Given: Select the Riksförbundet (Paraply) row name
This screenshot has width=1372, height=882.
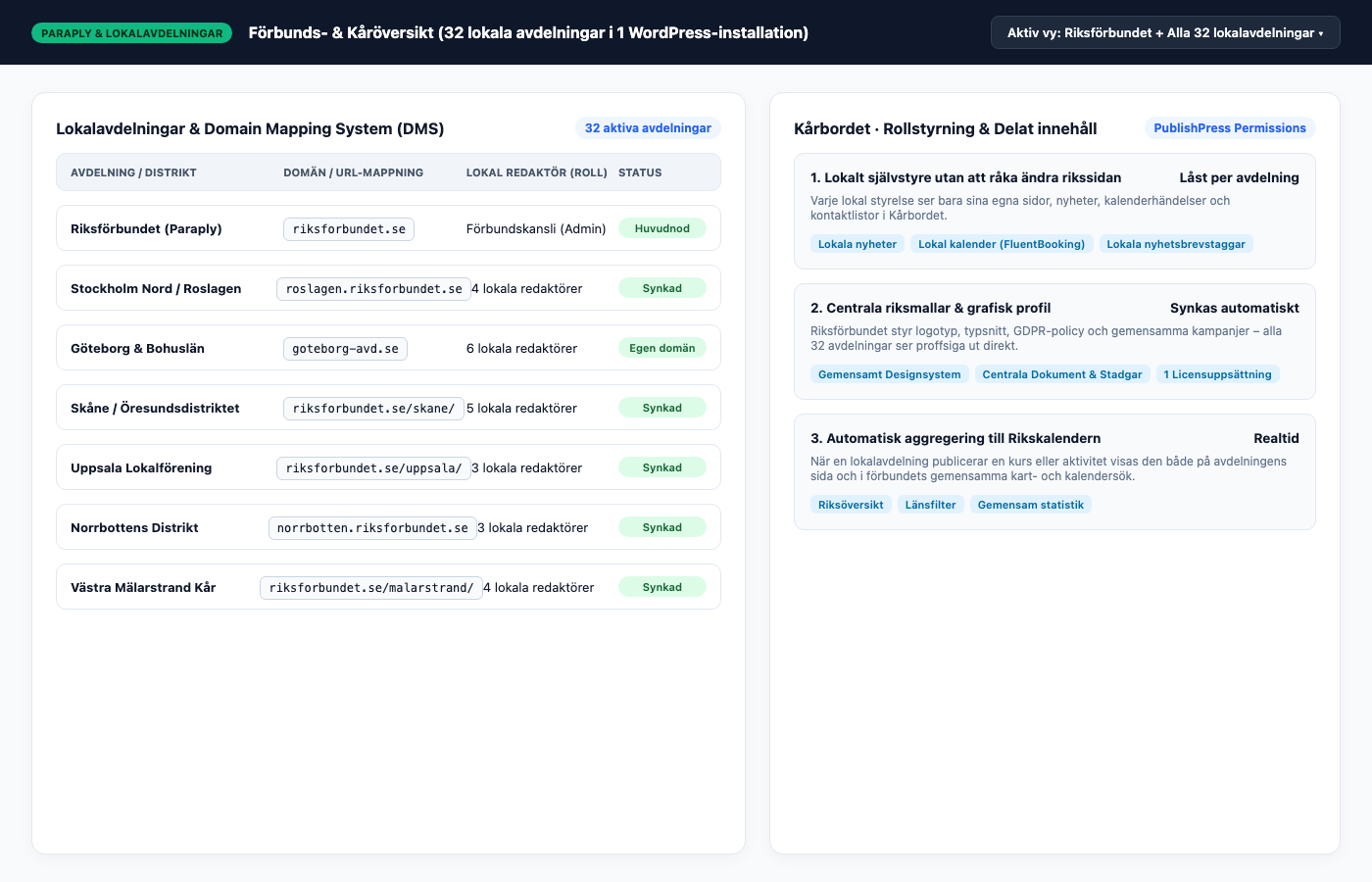Looking at the screenshot, I should tap(146, 228).
